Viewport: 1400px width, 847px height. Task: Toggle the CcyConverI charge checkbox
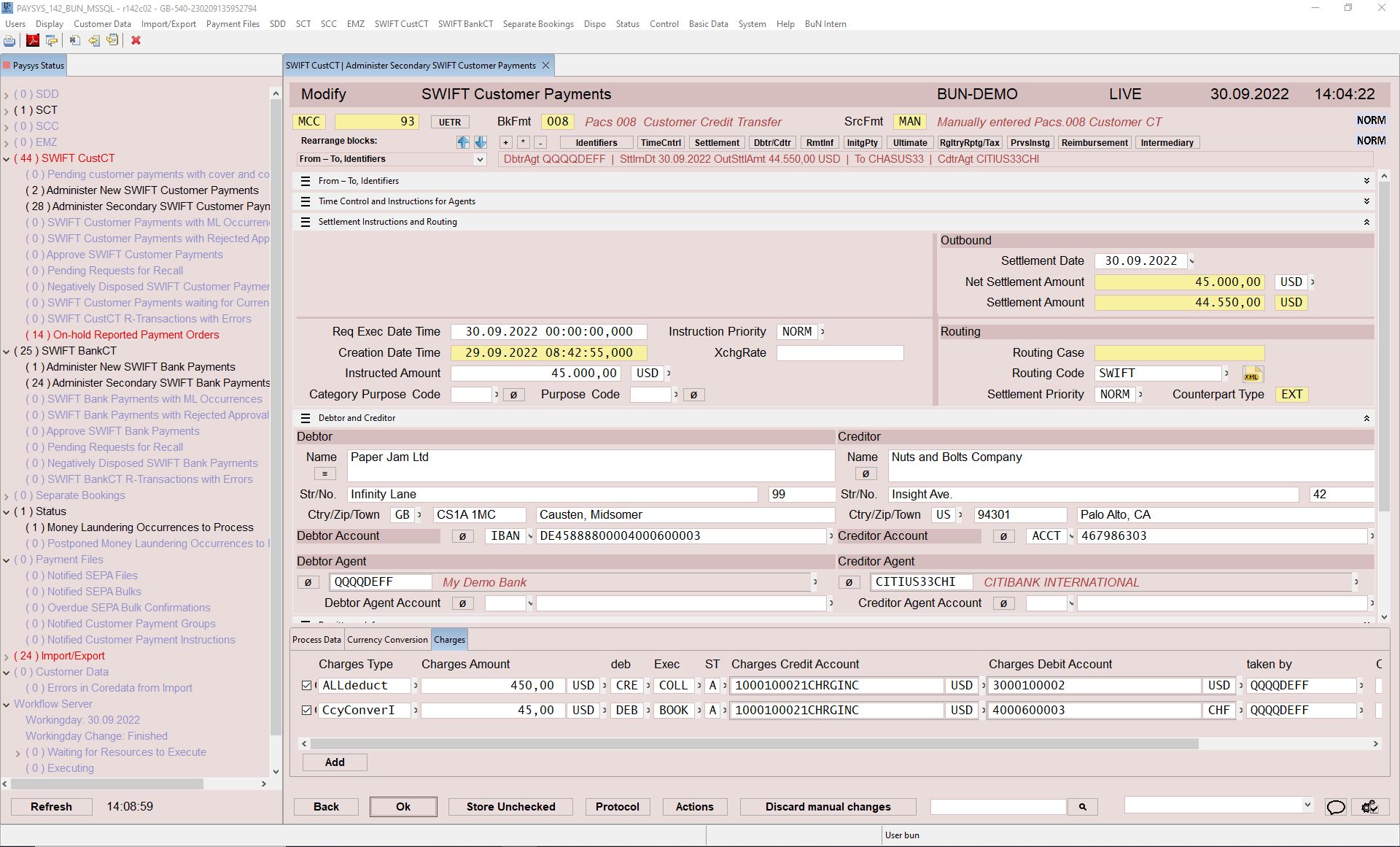pyautogui.click(x=306, y=711)
